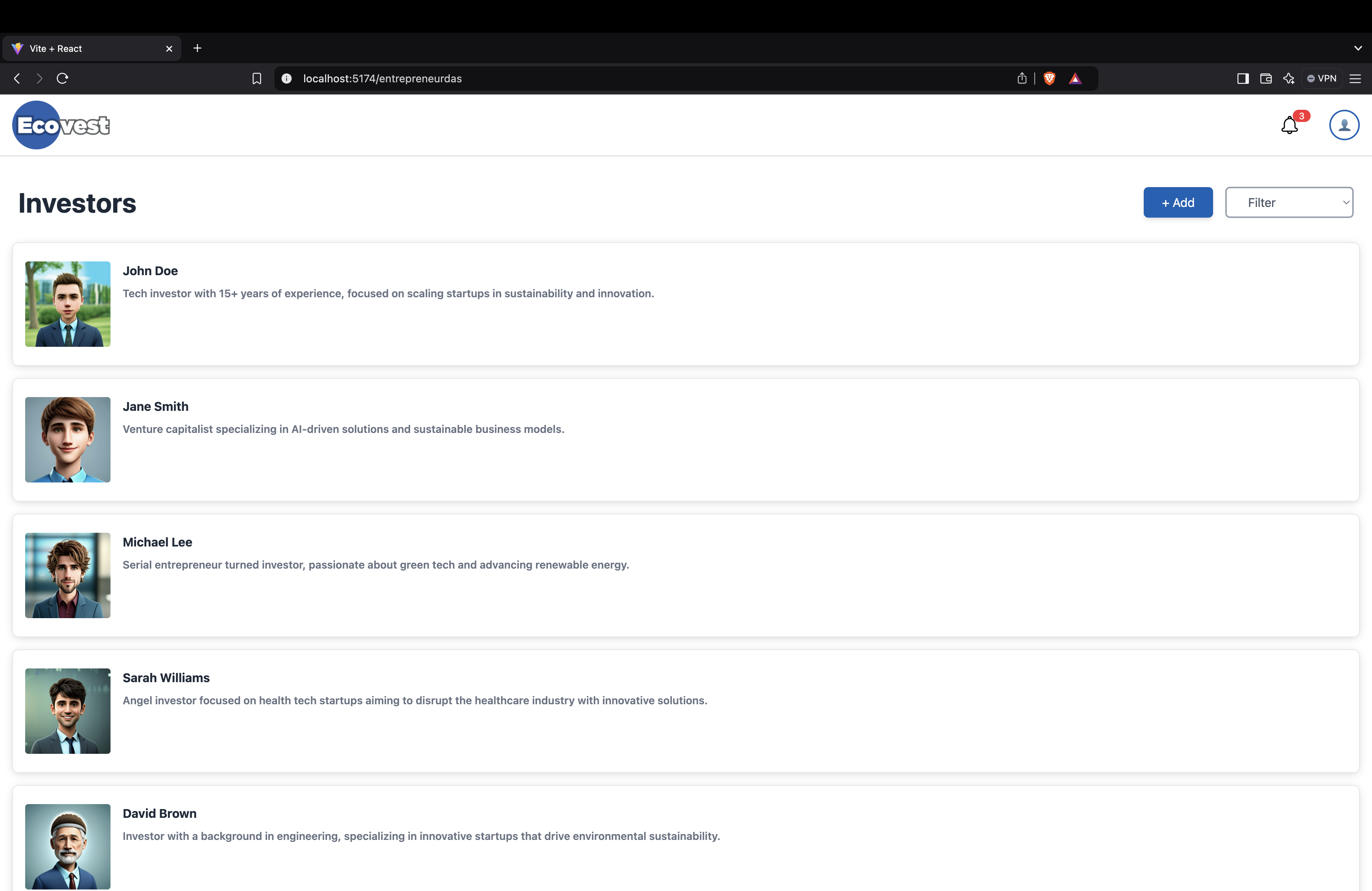Image resolution: width=1372 pixels, height=891 pixels.
Task: Click the Brave Shields lion icon
Action: click(1049, 79)
